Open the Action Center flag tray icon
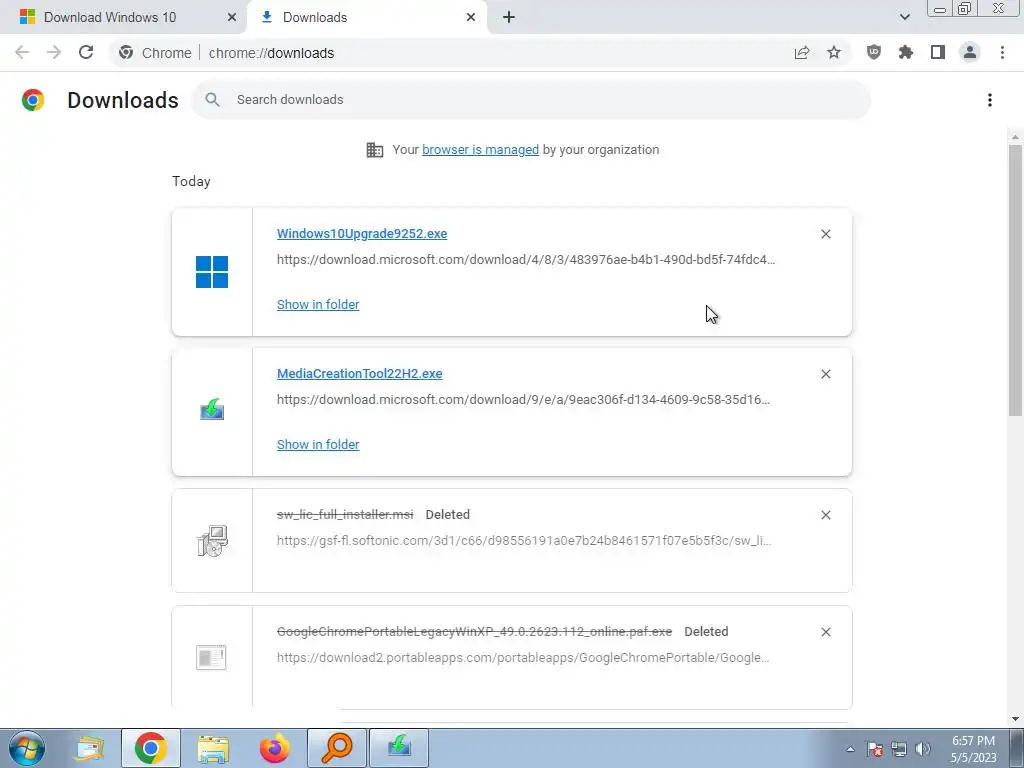The width and height of the screenshot is (1024, 768). click(874, 749)
